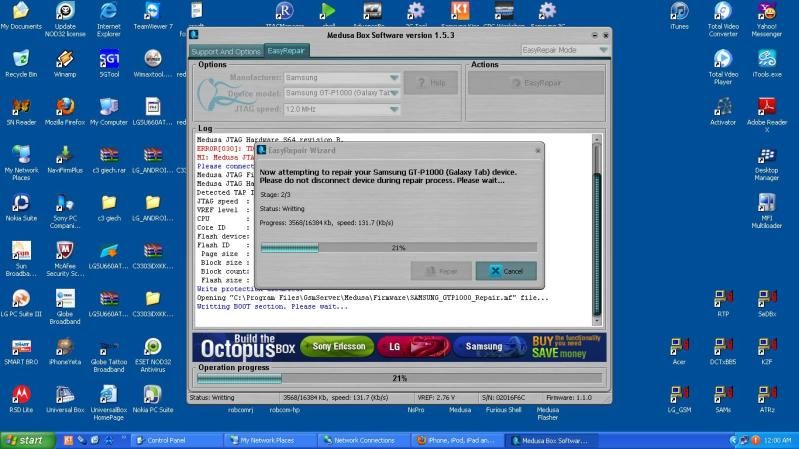Open Universal Box desktop icon
799x449 pixels.
point(65,399)
